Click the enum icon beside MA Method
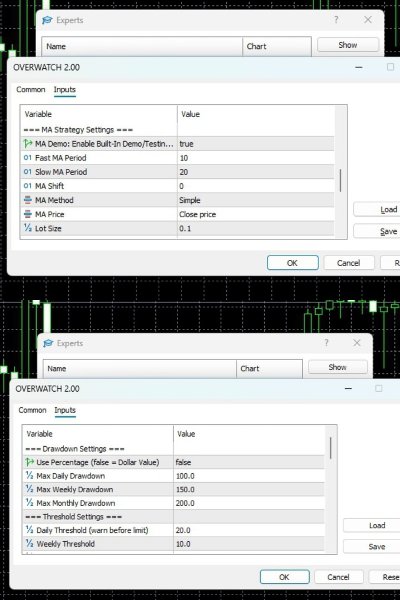This screenshot has width=400, height=600. point(28,200)
